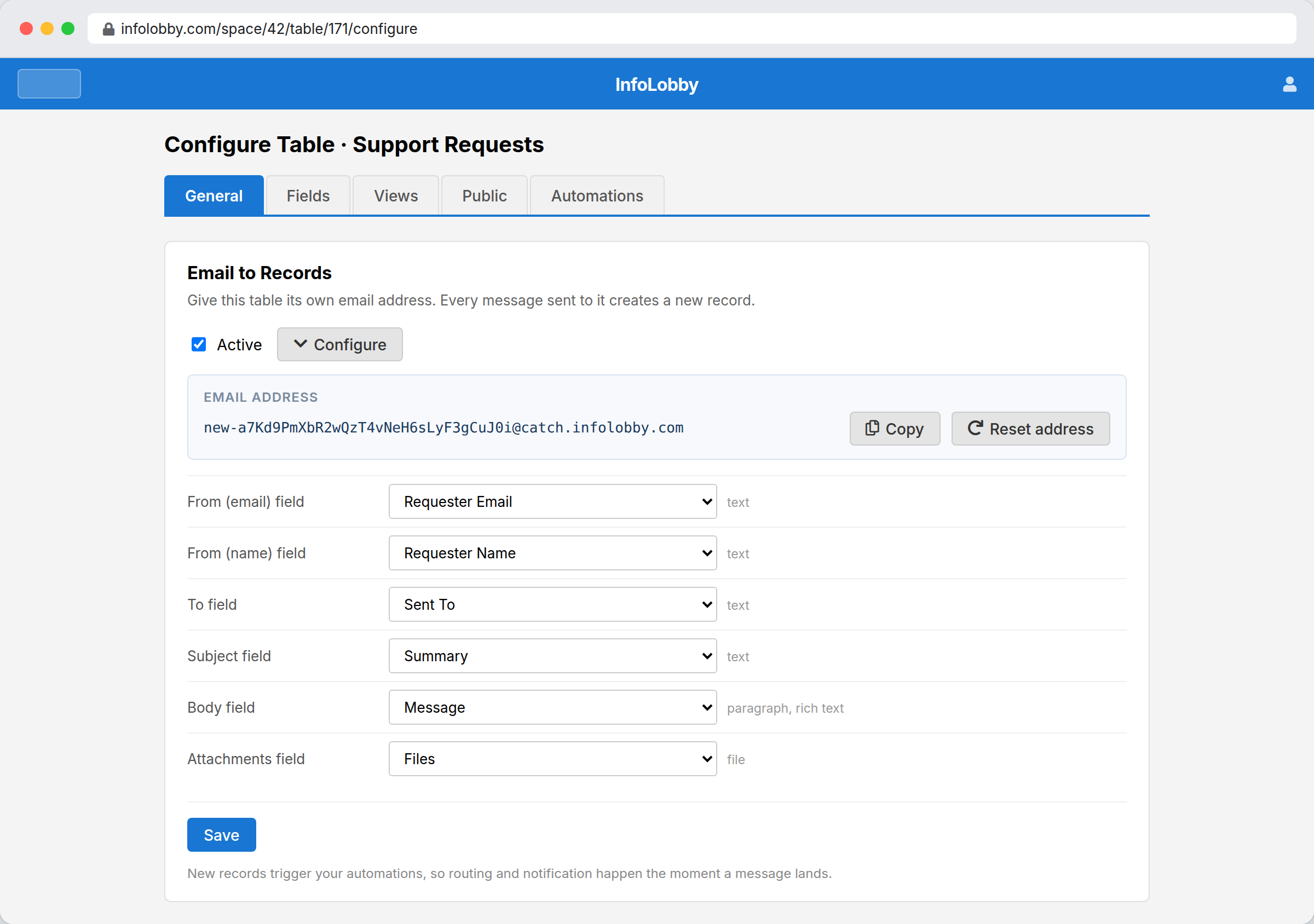1314x924 pixels.
Task: Click the 'From (name) field' label
Action: [247, 553]
